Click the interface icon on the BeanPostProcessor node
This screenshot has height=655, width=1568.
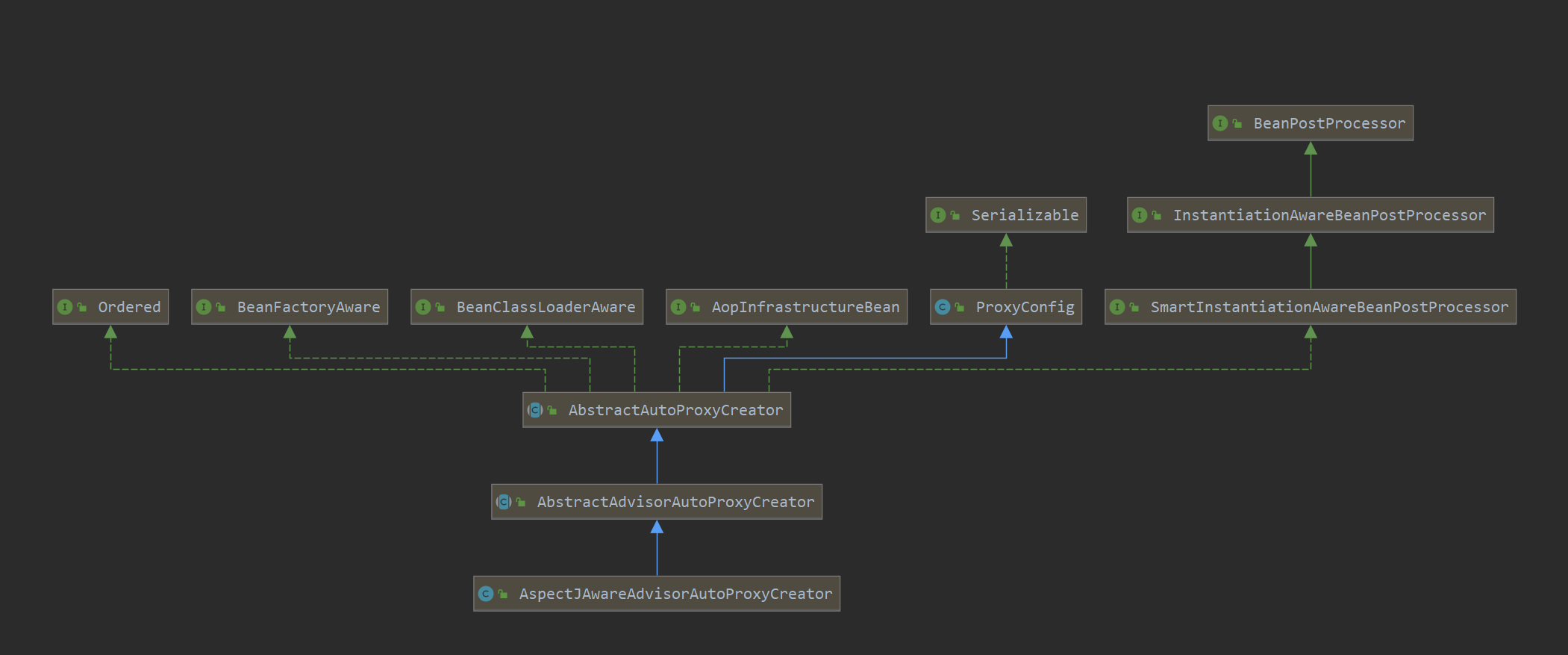(x=1220, y=123)
